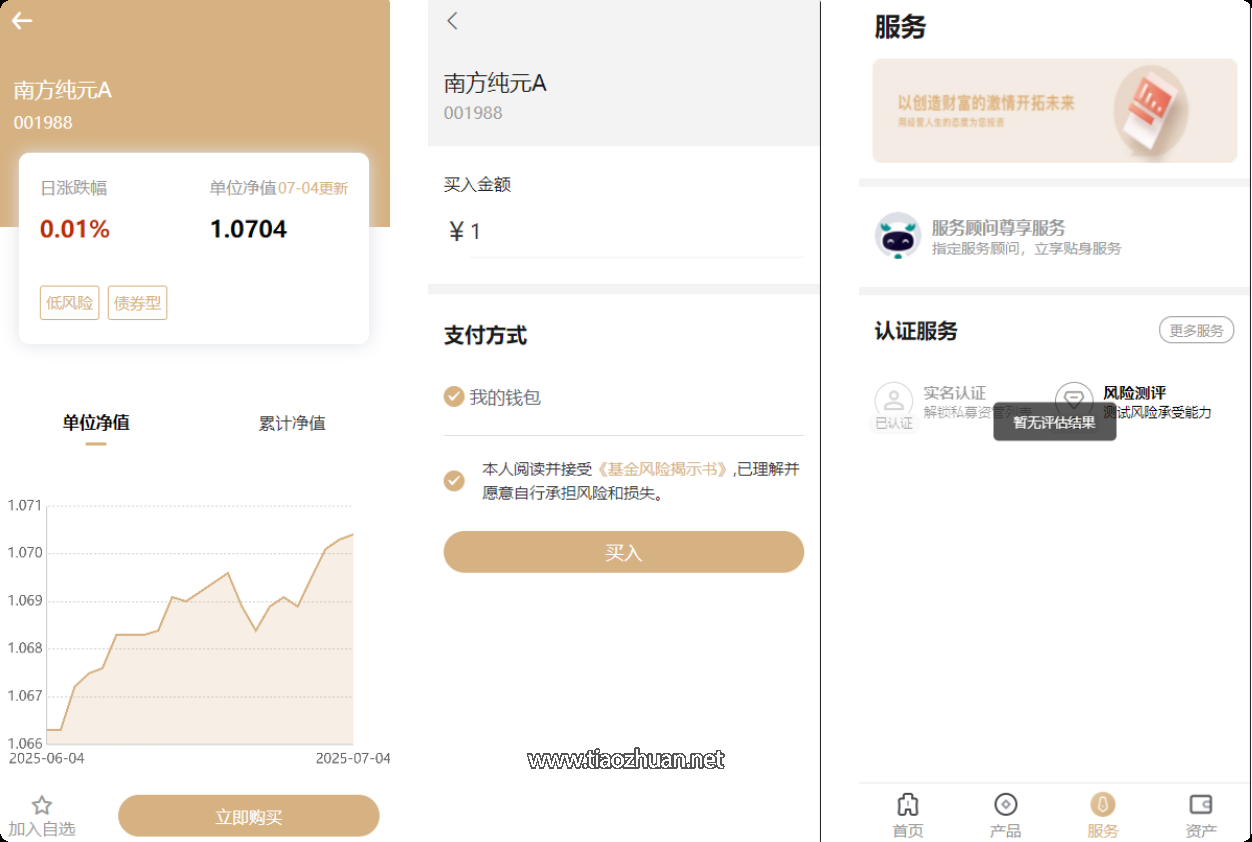Open the 更多服务 button
Image resolution: width=1252 pixels, height=842 pixels.
coord(1196,330)
